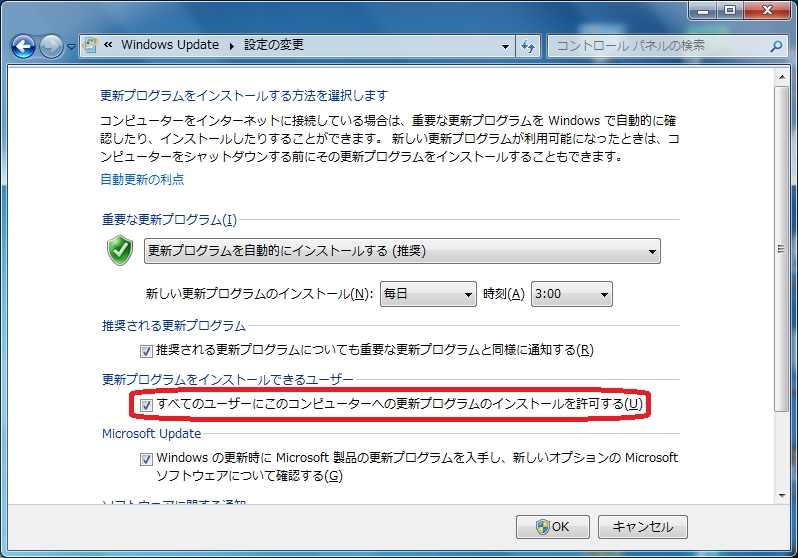Click the キャンセル button
The height and width of the screenshot is (558, 798).
pos(642,526)
